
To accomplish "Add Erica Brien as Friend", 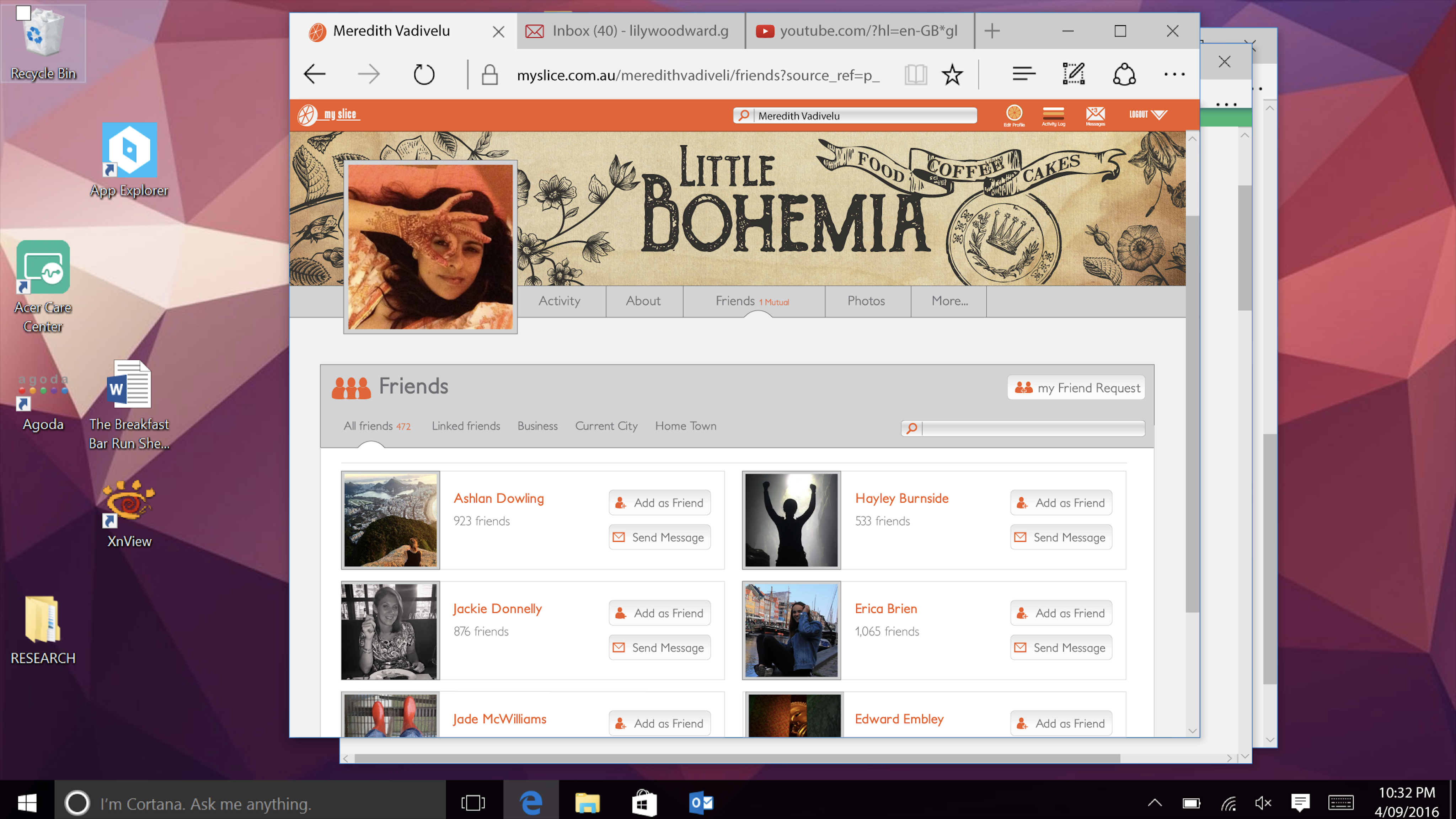I will pos(1061,613).
